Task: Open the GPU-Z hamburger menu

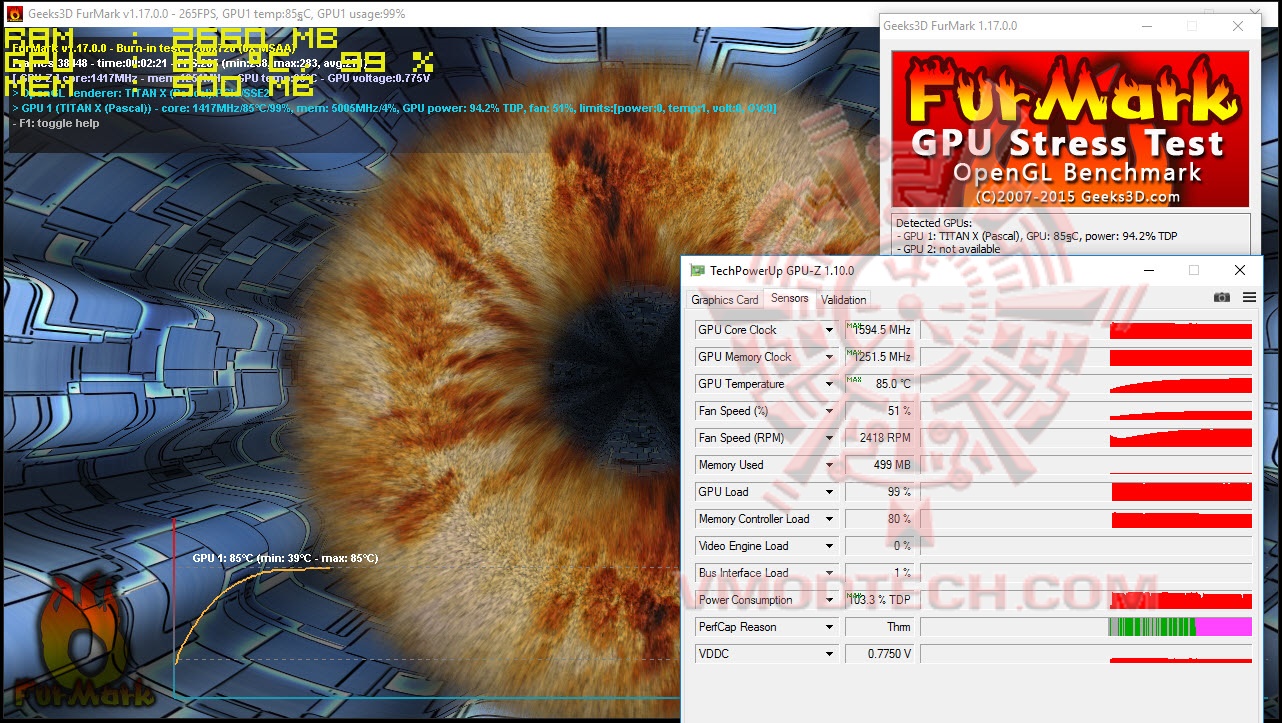Action: 1249,297
